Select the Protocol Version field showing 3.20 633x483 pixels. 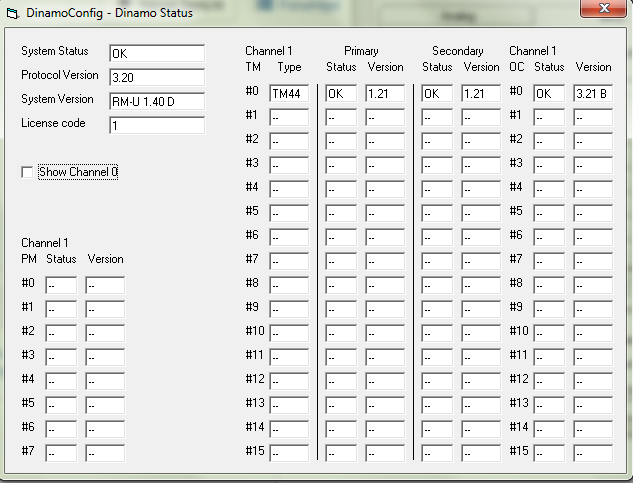156,77
